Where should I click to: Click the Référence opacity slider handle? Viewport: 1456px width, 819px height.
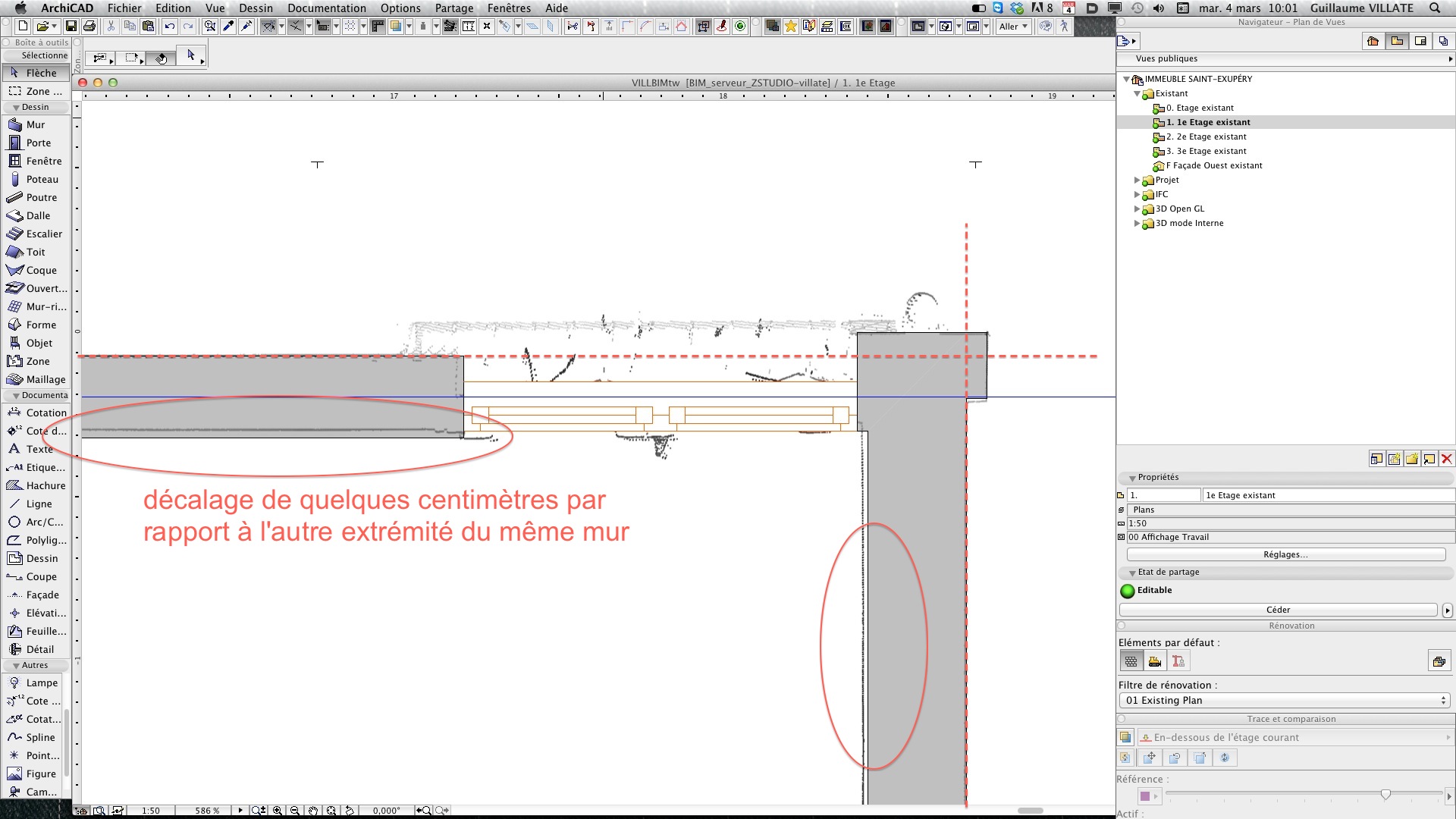pyautogui.click(x=1385, y=795)
